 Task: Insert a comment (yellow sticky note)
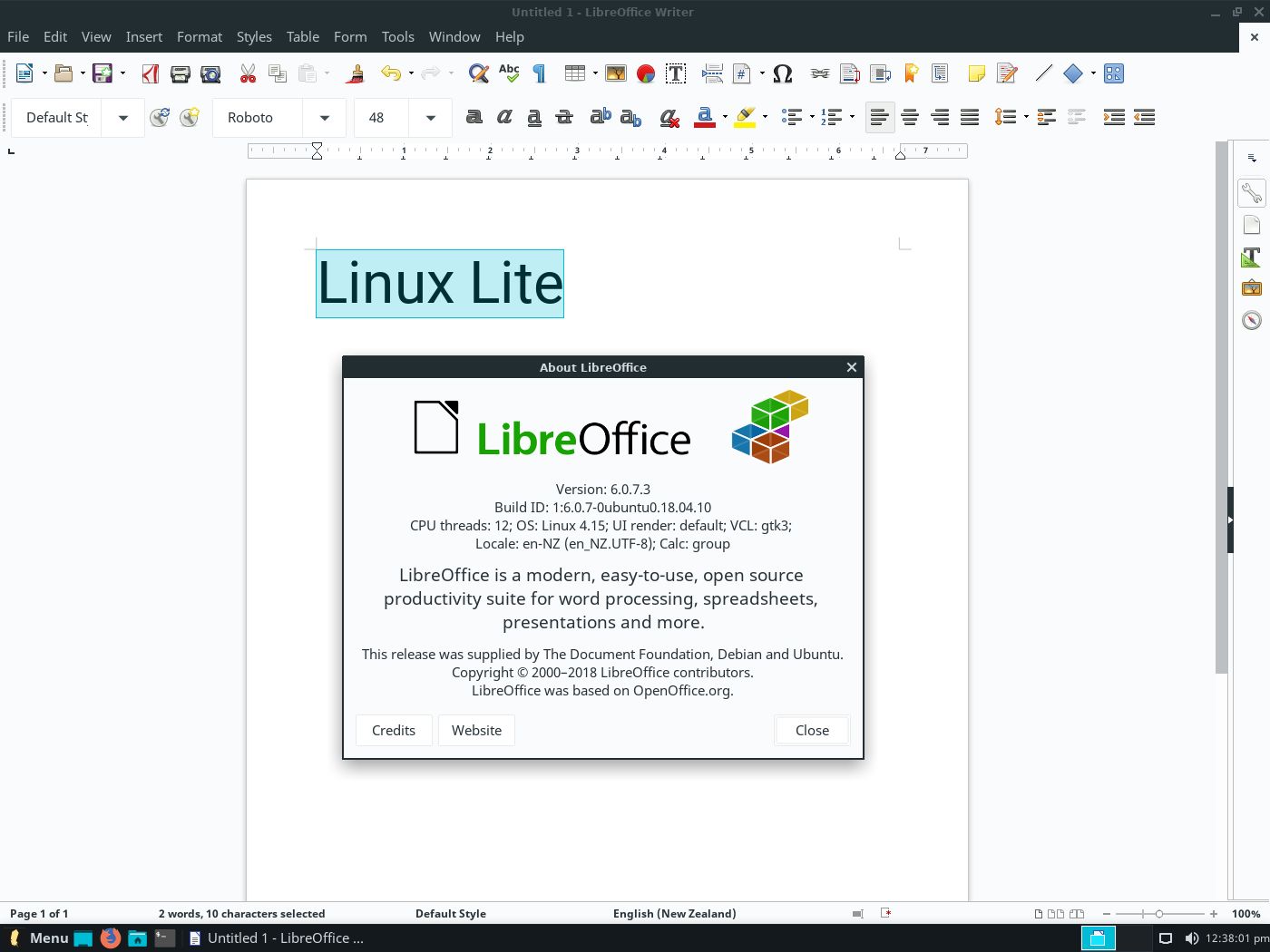[x=977, y=73]
